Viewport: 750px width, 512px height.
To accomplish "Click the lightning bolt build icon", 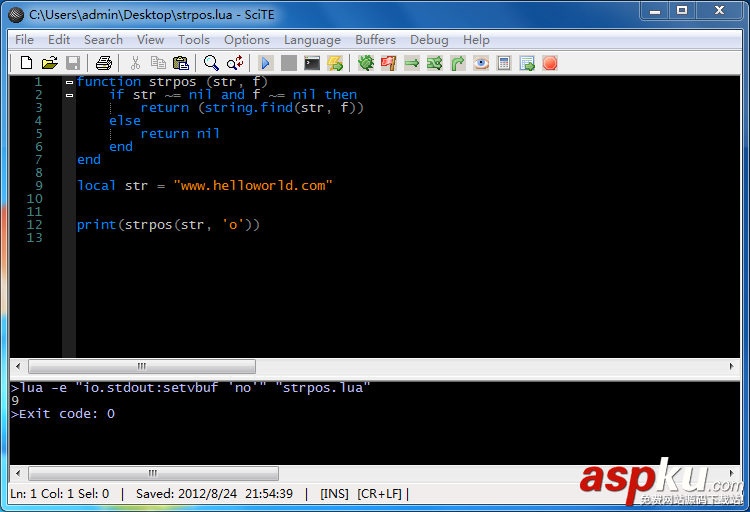I will pyautogui.click(x=335, y=63).
